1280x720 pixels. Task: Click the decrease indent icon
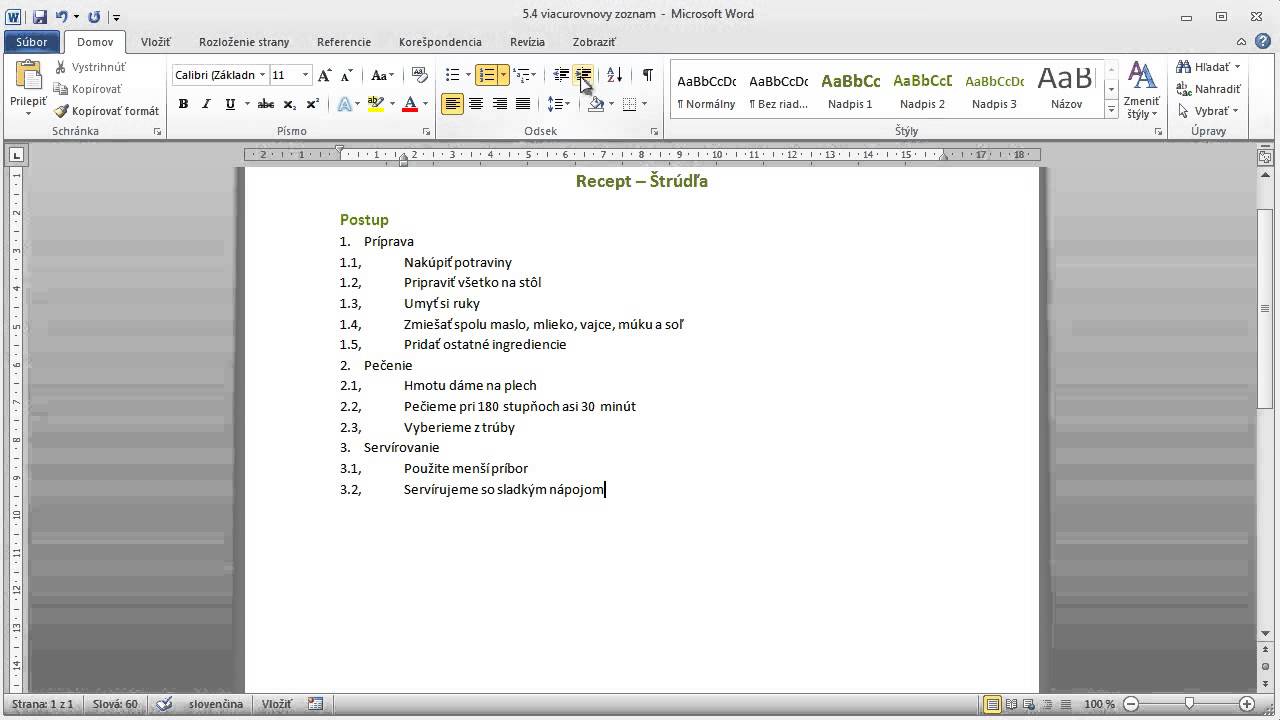(x=561, y=75)
